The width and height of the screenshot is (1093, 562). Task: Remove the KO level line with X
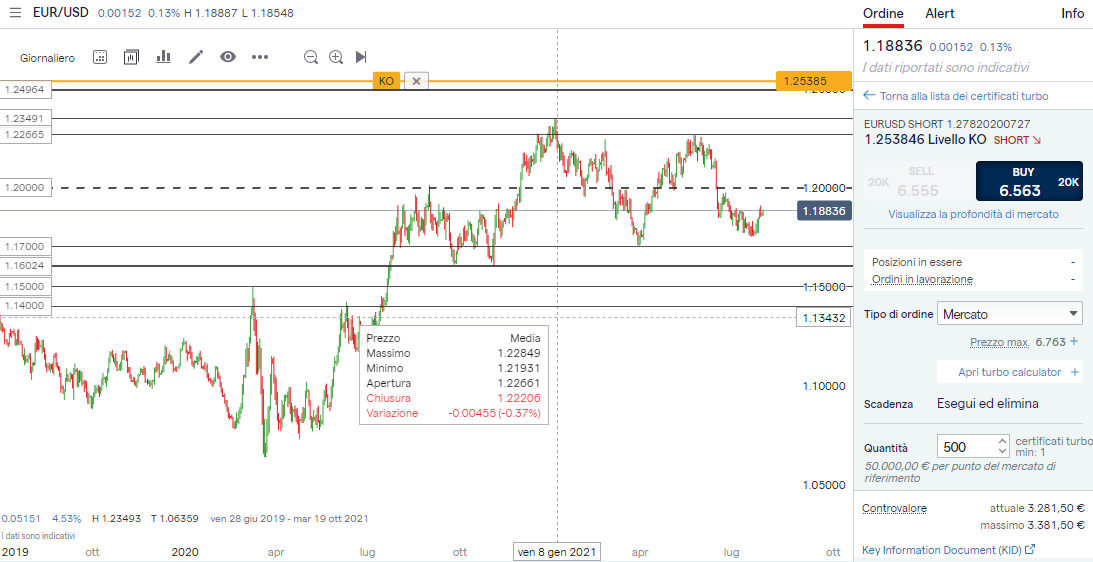(x=416, y=81)
